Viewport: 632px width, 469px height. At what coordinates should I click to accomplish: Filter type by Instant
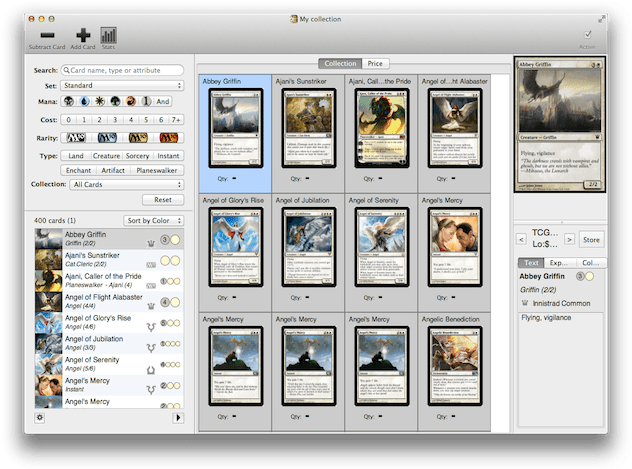point(168,156)
